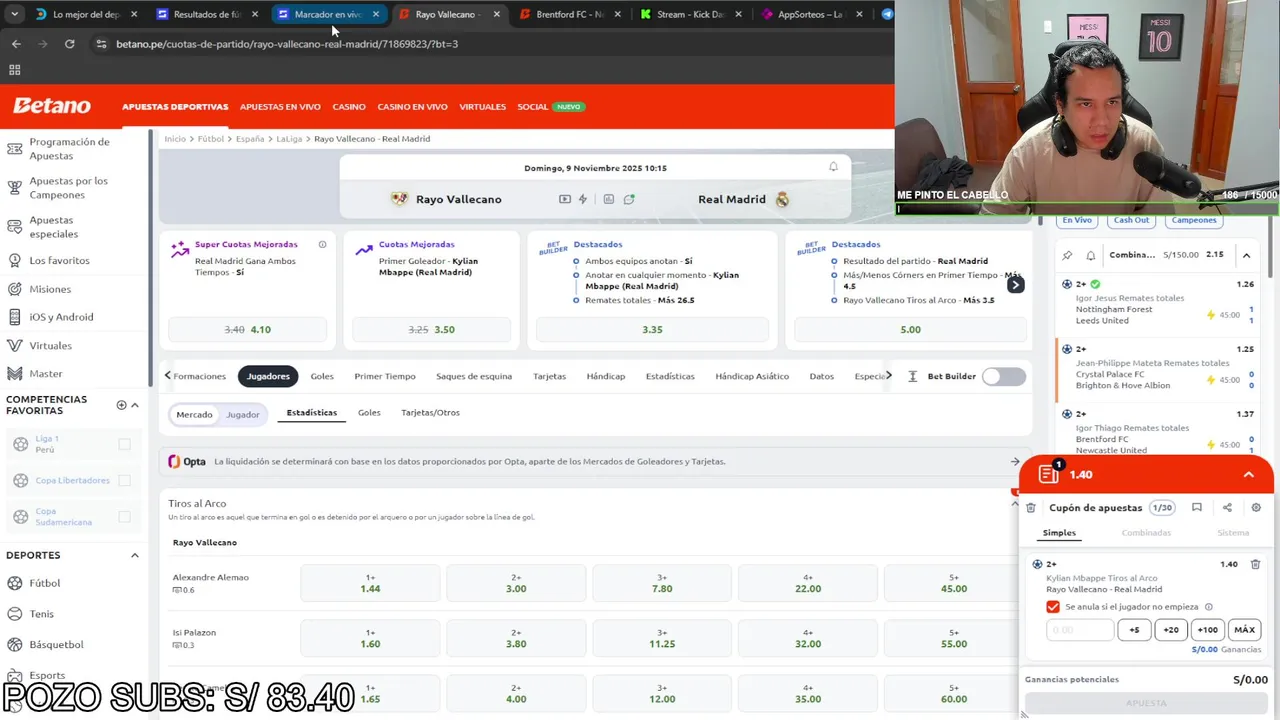Image resolution: width=1280 pixels, height=720 pixels.
Task: Open Master in sidebar
Action: tap(46, 373)
